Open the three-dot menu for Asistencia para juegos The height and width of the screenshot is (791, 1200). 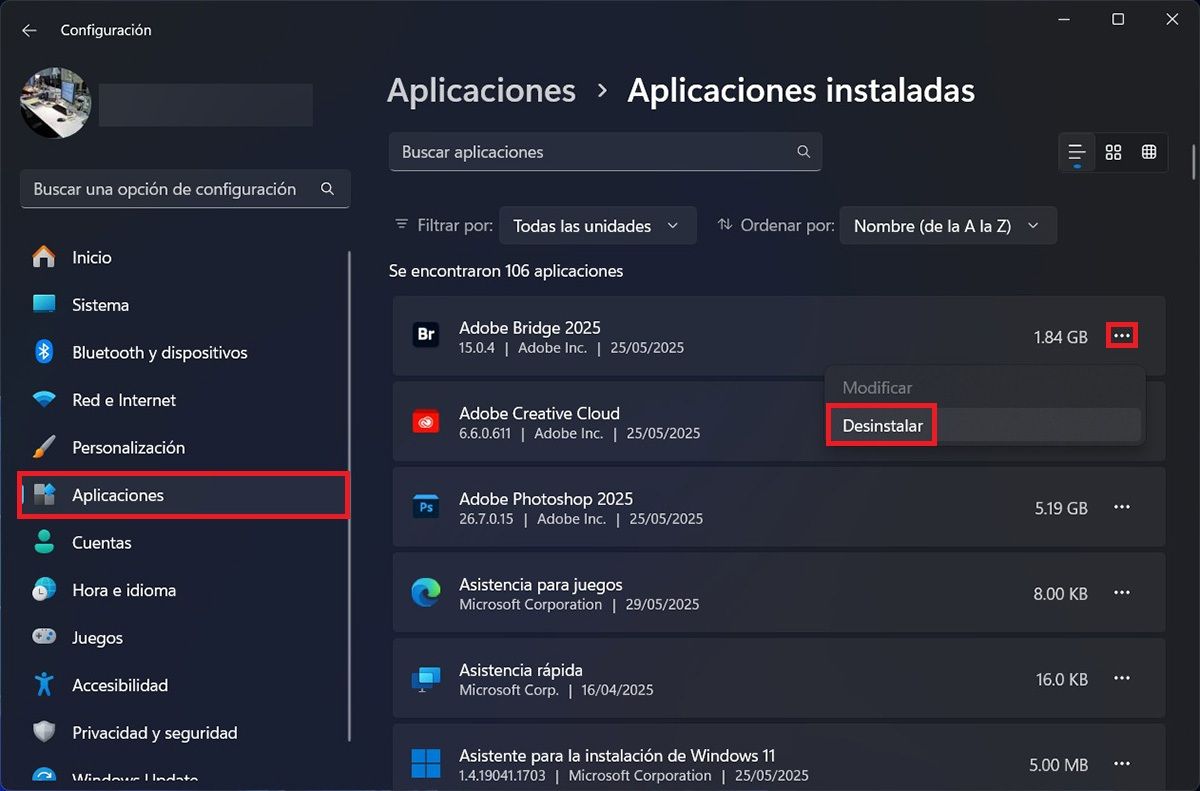pyautogui.click(x=1122, y=593)
